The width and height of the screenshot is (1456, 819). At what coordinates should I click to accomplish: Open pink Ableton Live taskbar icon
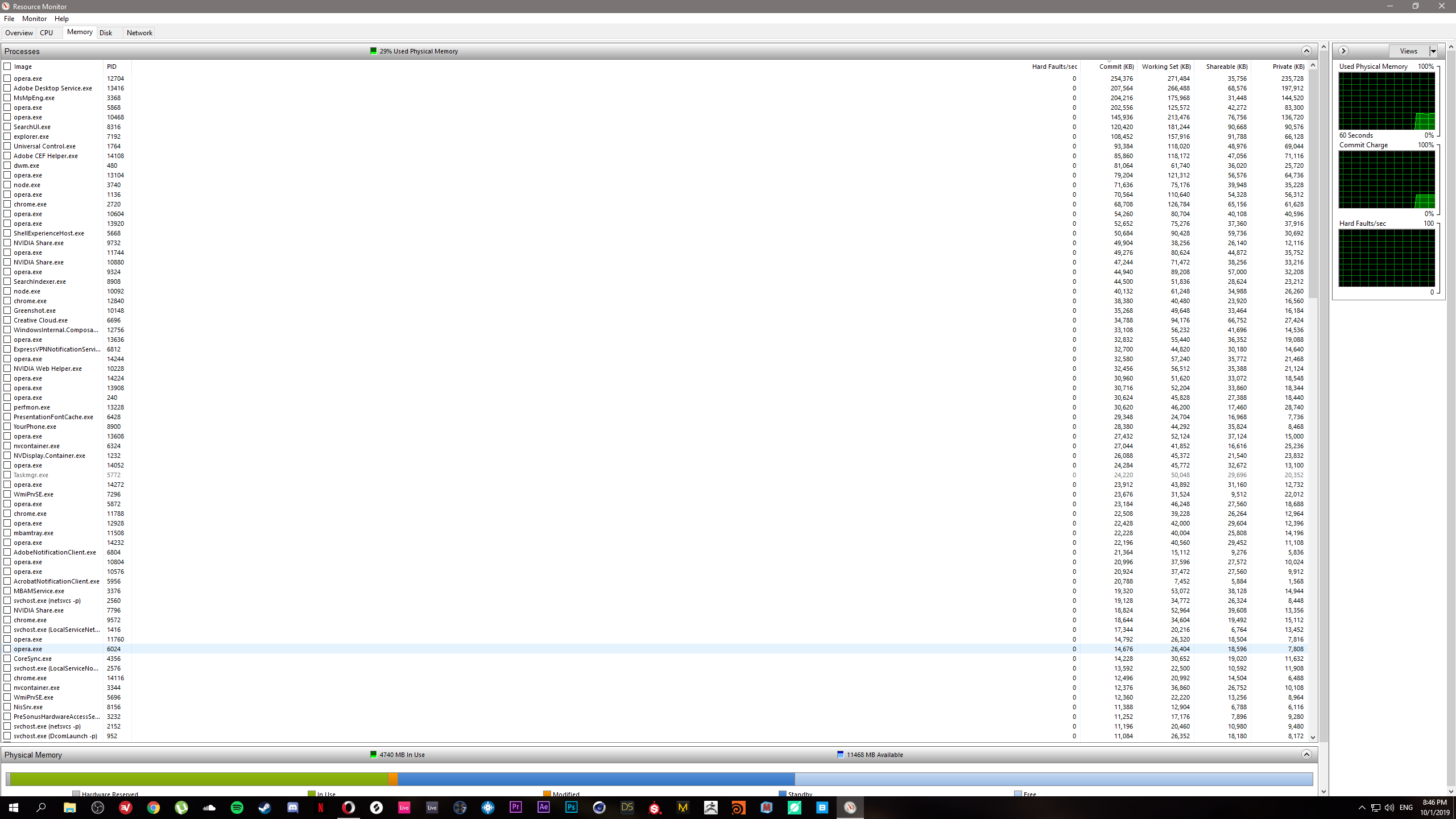click(404, 807)
